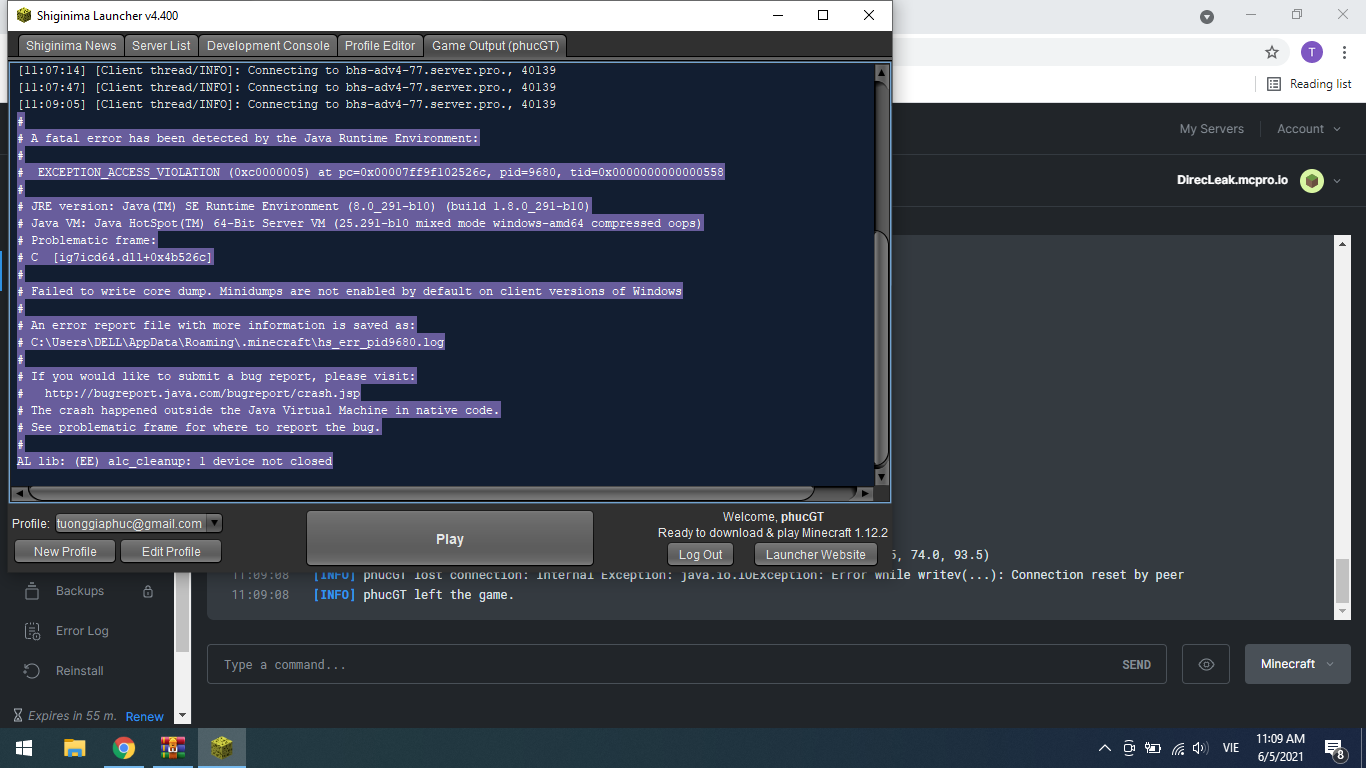Focus the Type a command input field
This screenshot has height=768, width=1366.
coord(660,665)
